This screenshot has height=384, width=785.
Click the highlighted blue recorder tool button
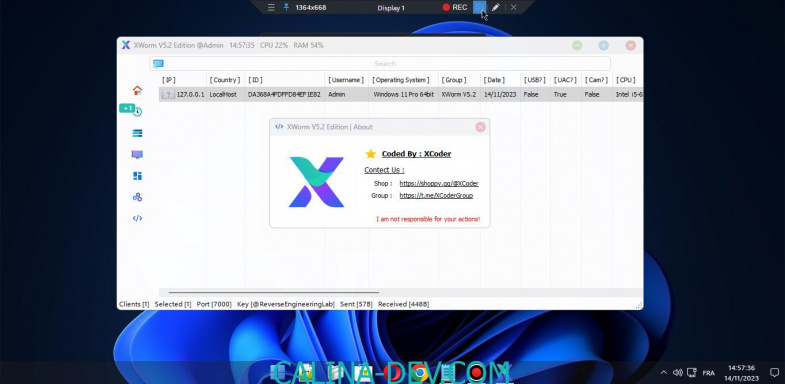click(479, 8)
